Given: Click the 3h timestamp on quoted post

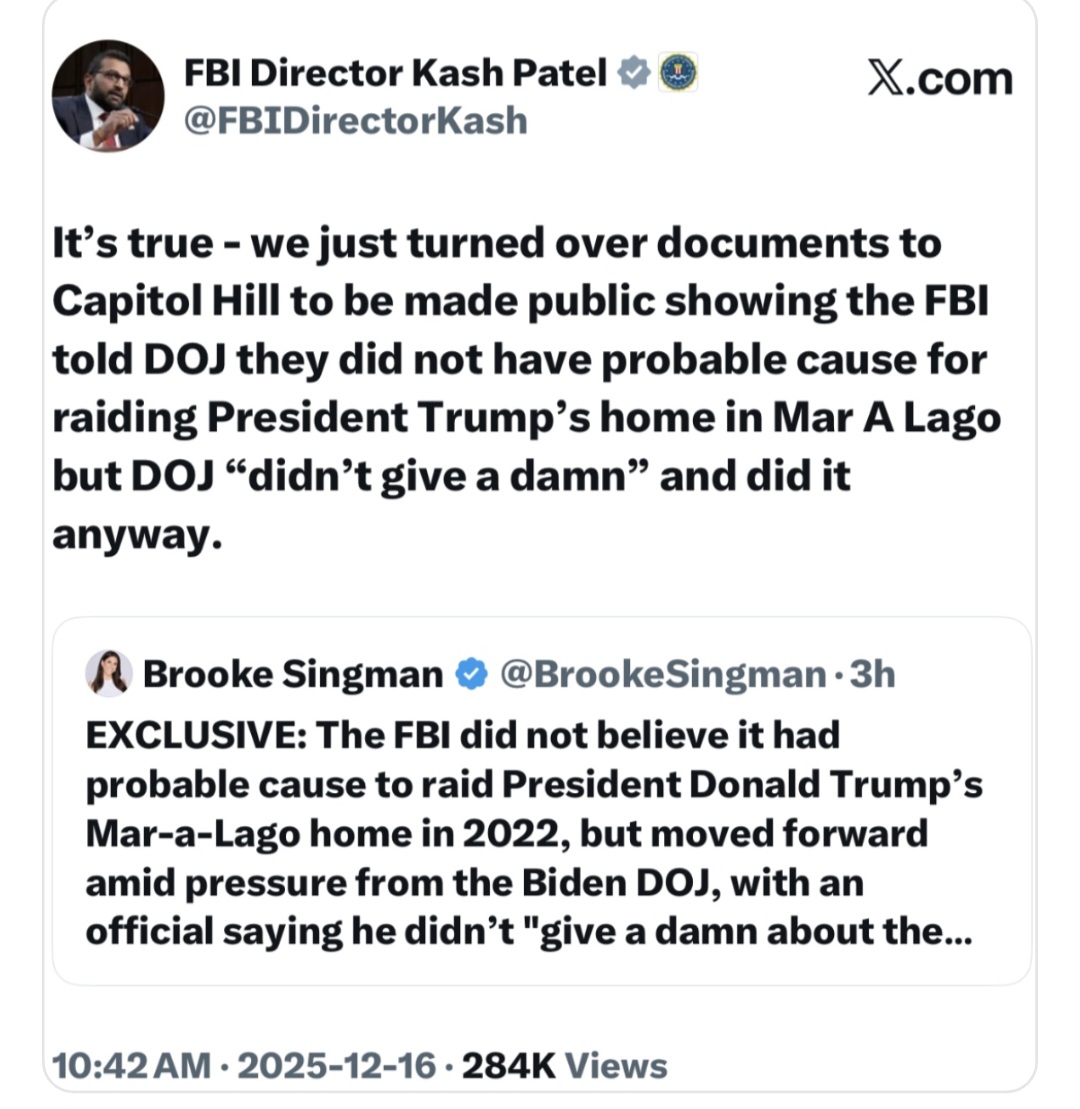Looking at the screenshot, I should [x=871, y=675].
